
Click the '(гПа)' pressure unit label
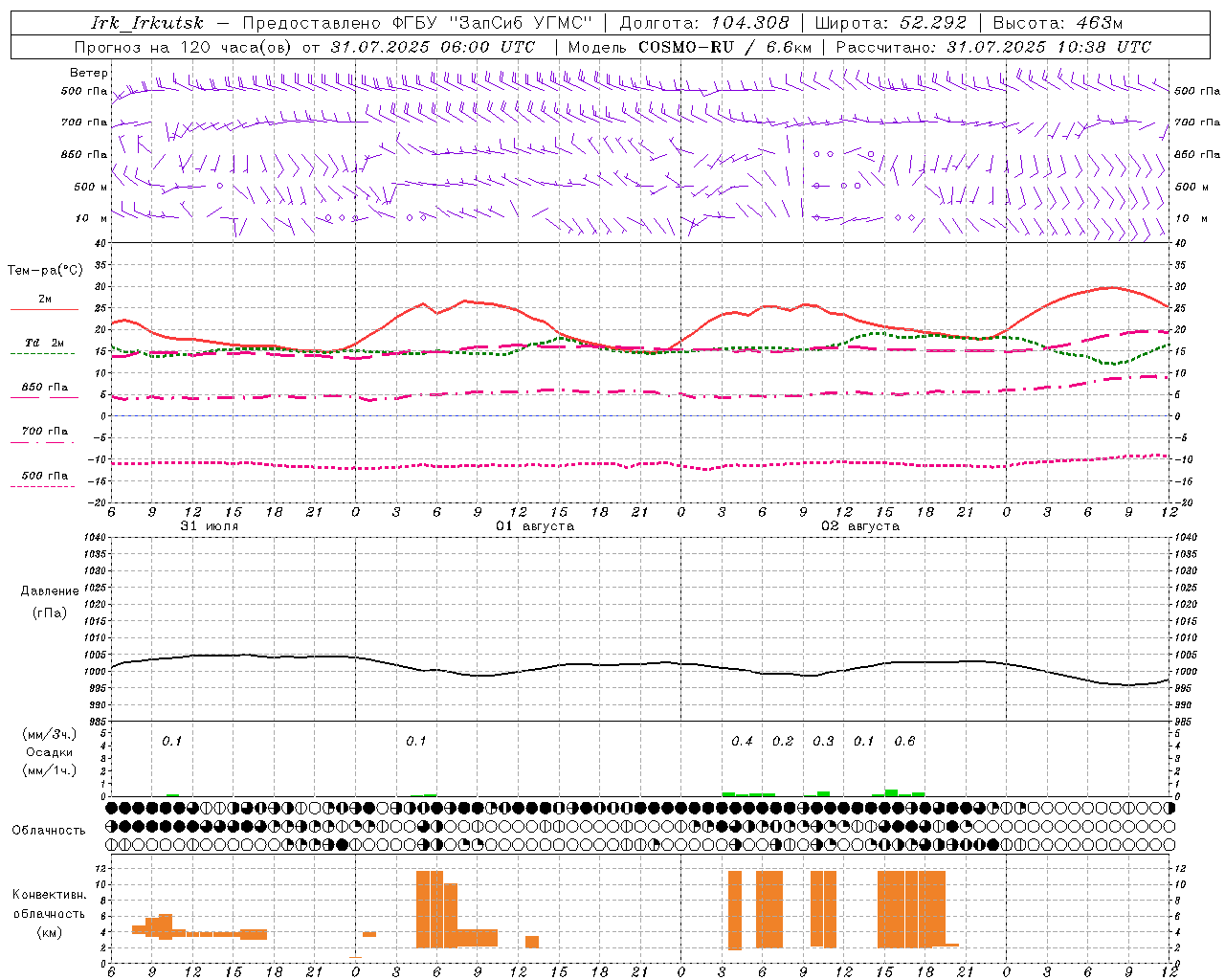coord(50,612)
